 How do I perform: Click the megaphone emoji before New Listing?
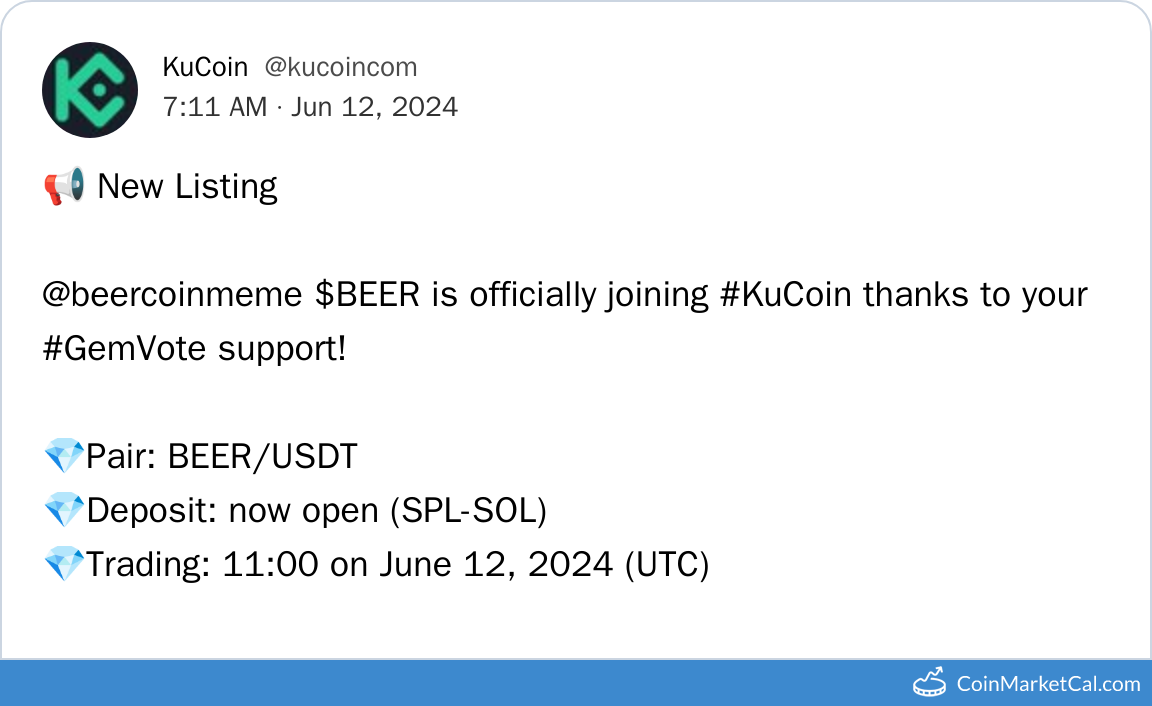[64, 187]
